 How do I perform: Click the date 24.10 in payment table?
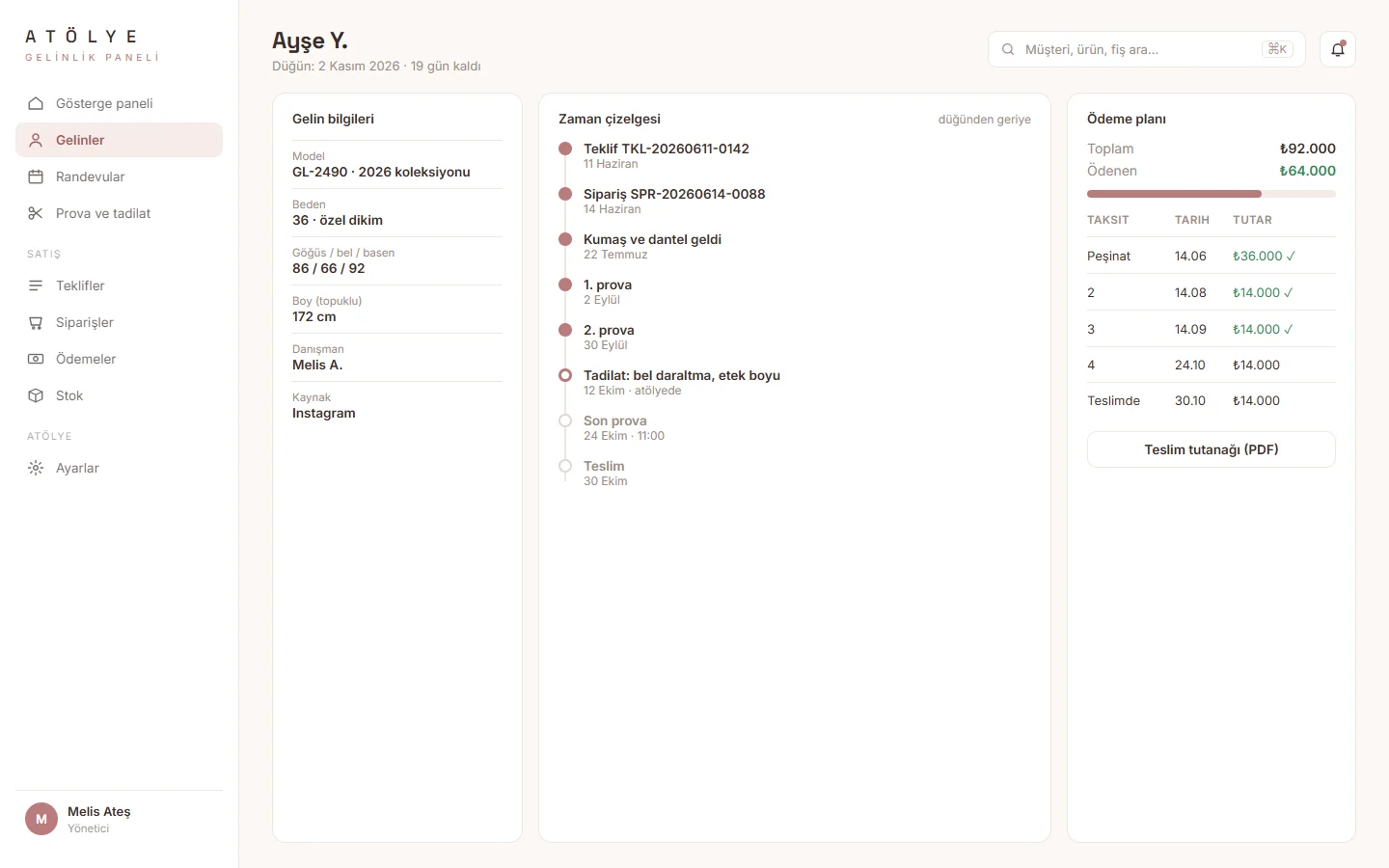1190,365
